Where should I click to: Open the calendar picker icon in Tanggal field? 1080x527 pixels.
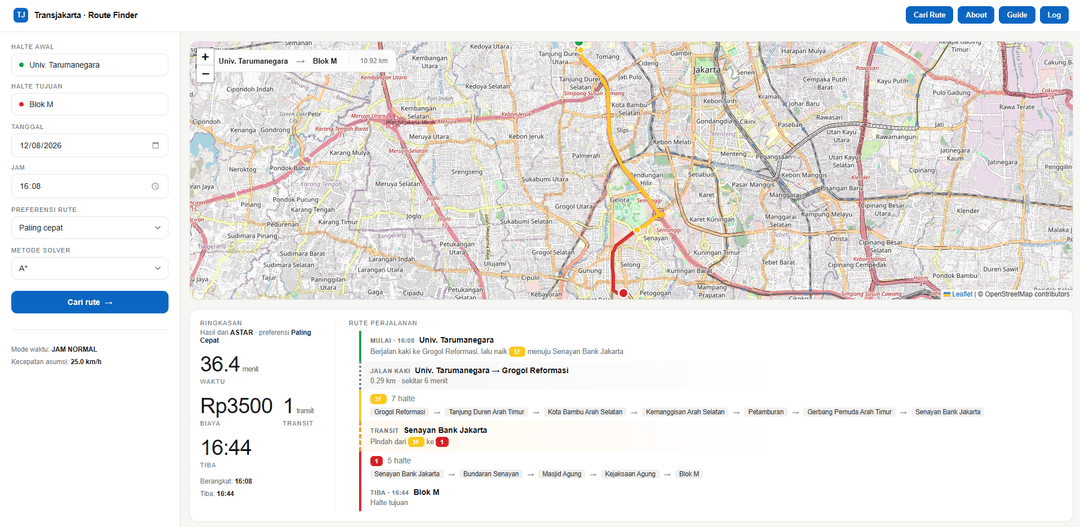click(x=155, y=145)
